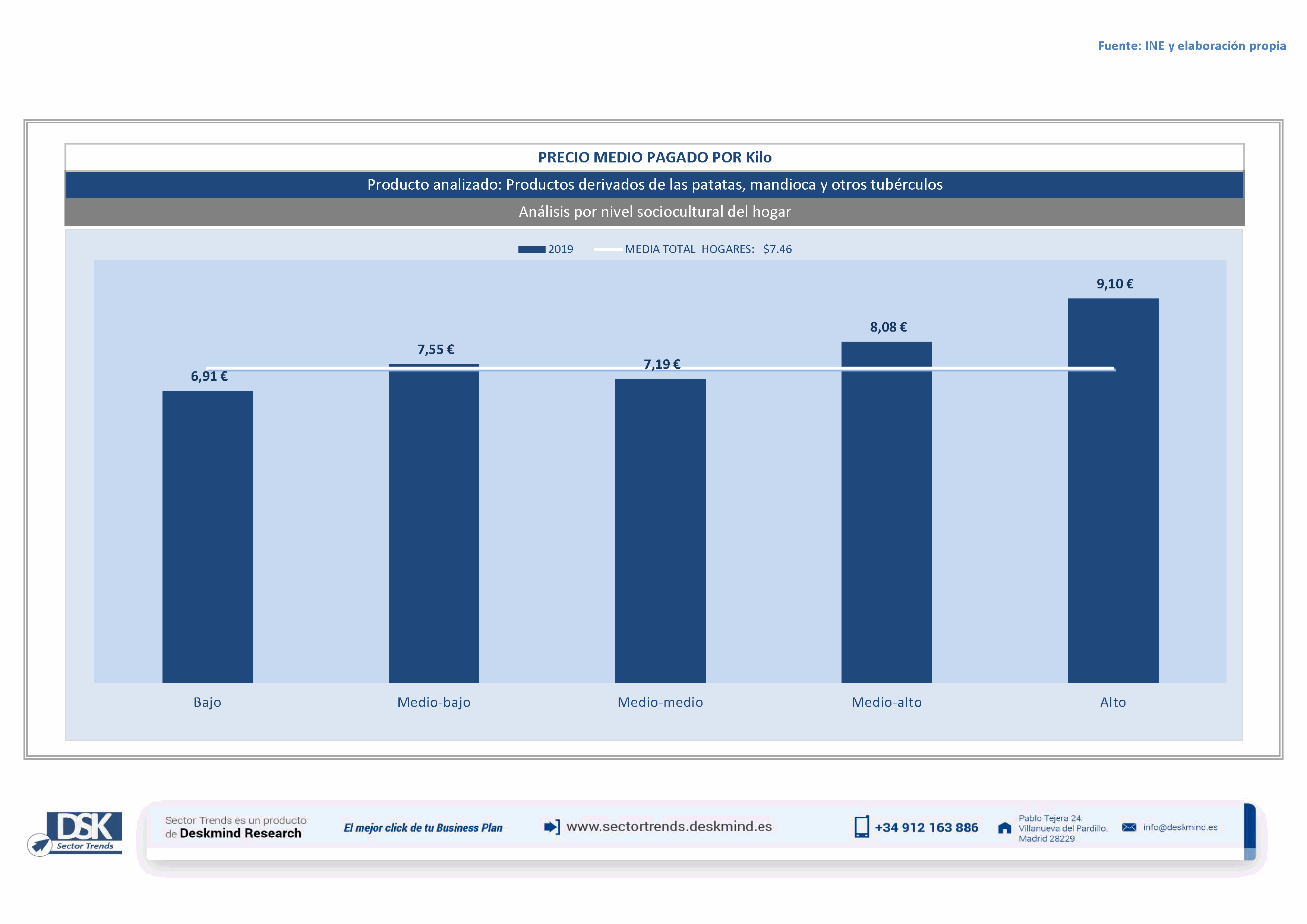Click the envelope email icon

coord(1129,827)
